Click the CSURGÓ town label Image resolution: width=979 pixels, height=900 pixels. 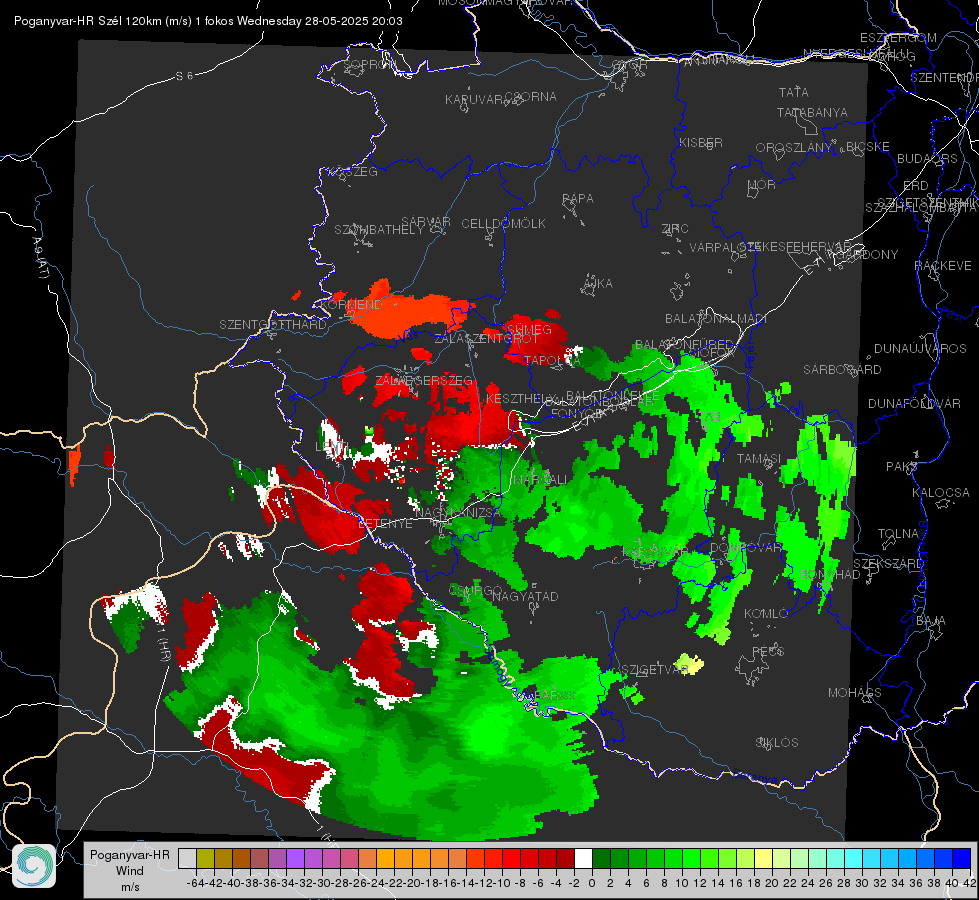476,591
